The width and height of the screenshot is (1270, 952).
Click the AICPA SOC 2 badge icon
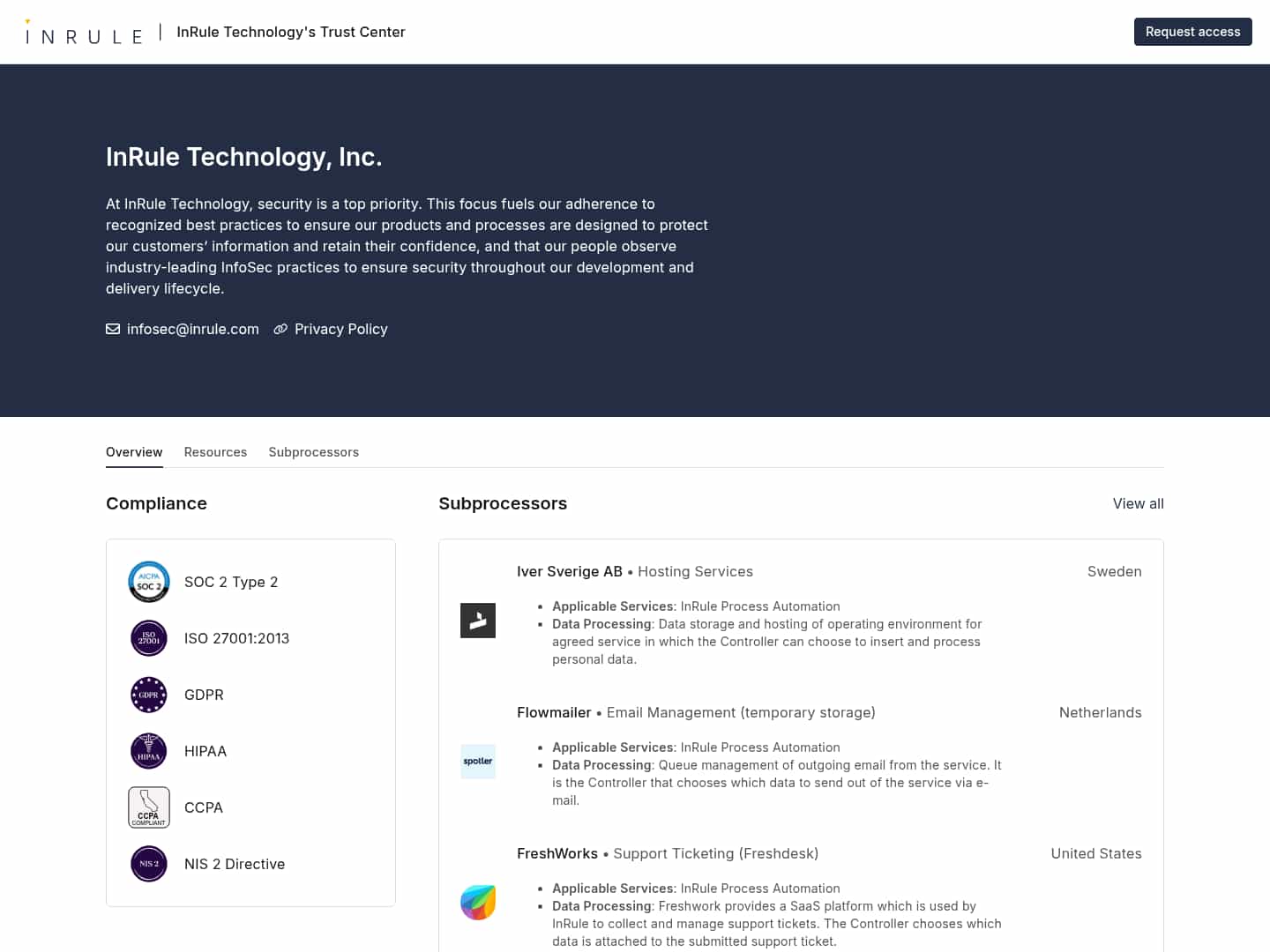[x=149, y=582]
